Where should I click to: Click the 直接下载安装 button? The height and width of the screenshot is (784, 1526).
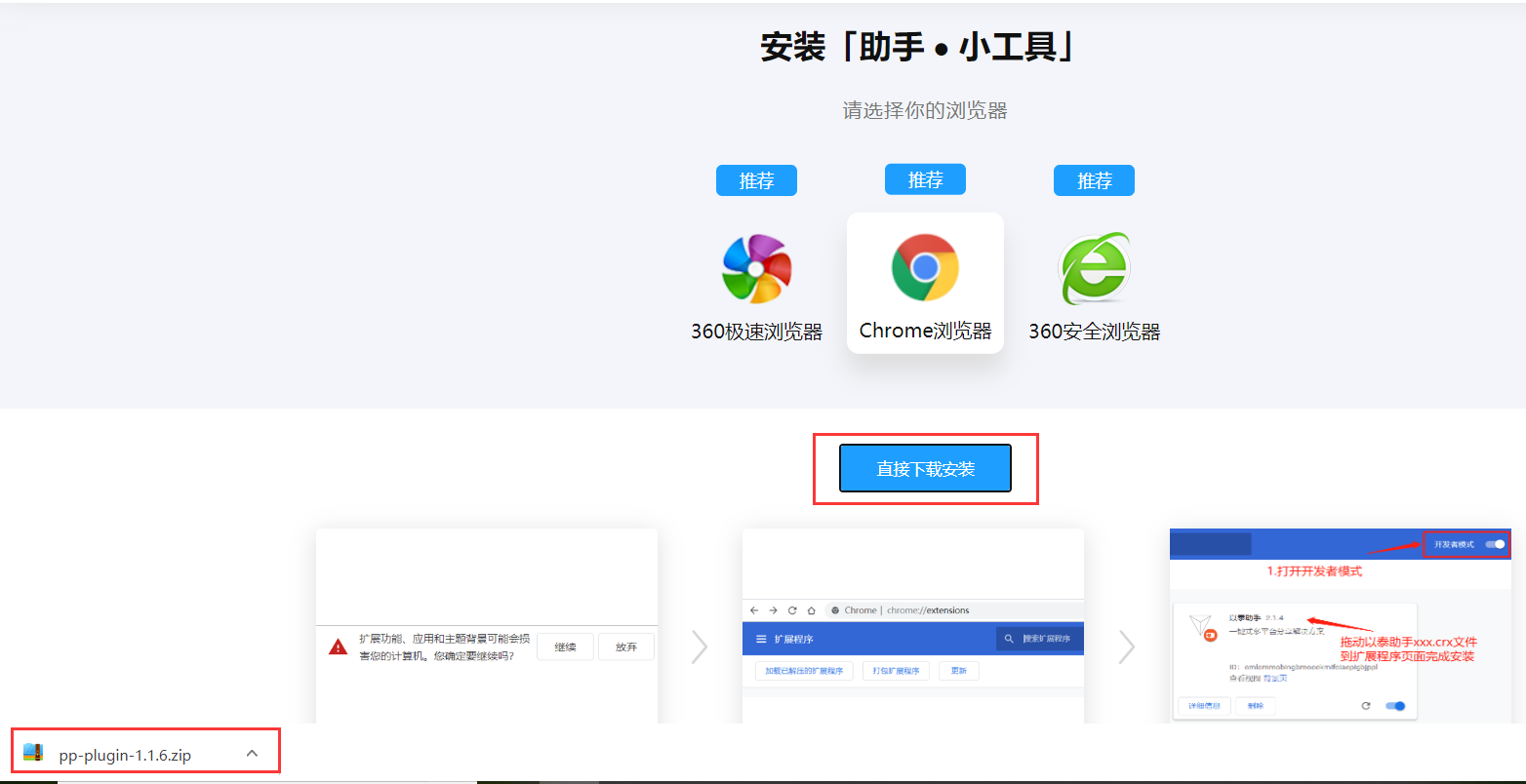point(925,469)
